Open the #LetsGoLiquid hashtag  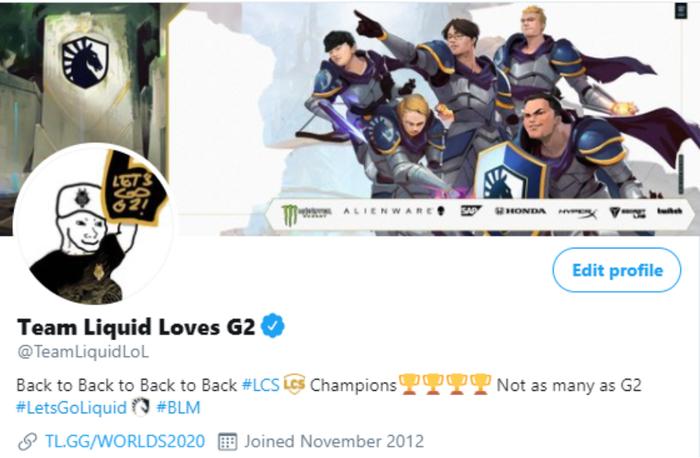point(71,408)
